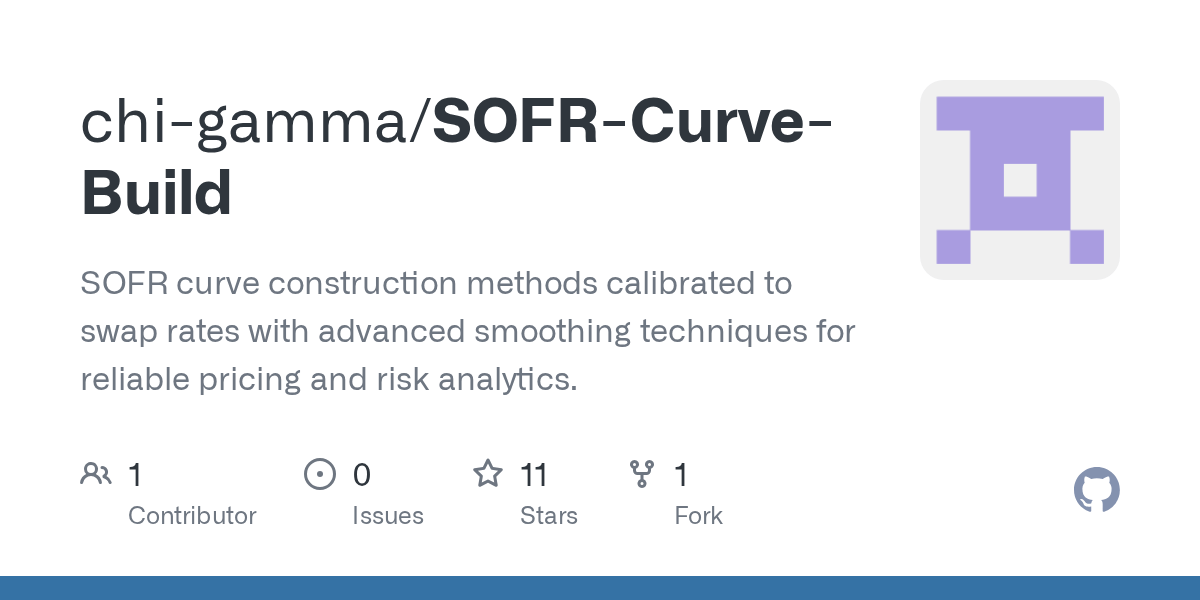This screenshot has width=1200, height=600.
Task: Click the 1 next to contributor icon
Action: coord(135,474)
